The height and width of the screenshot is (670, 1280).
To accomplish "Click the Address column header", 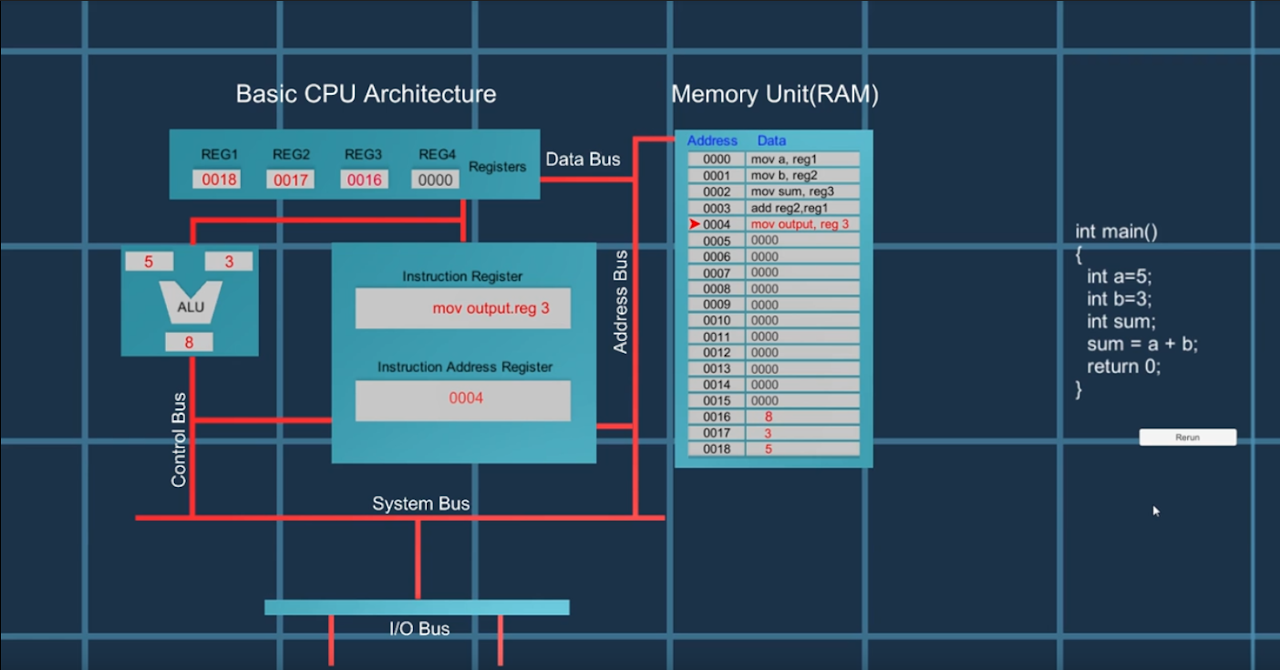I will pos(712,140).
